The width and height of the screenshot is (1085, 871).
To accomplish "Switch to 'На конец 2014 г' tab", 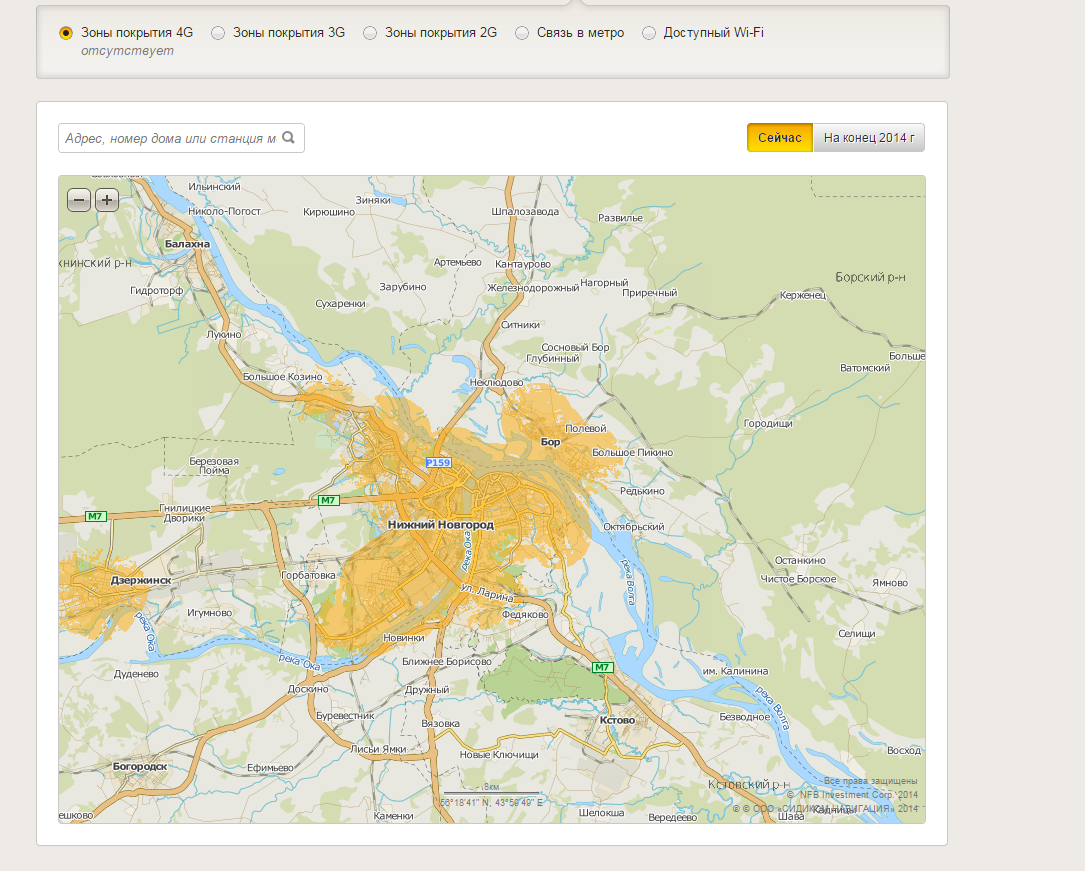I will (x=869, y=138).
